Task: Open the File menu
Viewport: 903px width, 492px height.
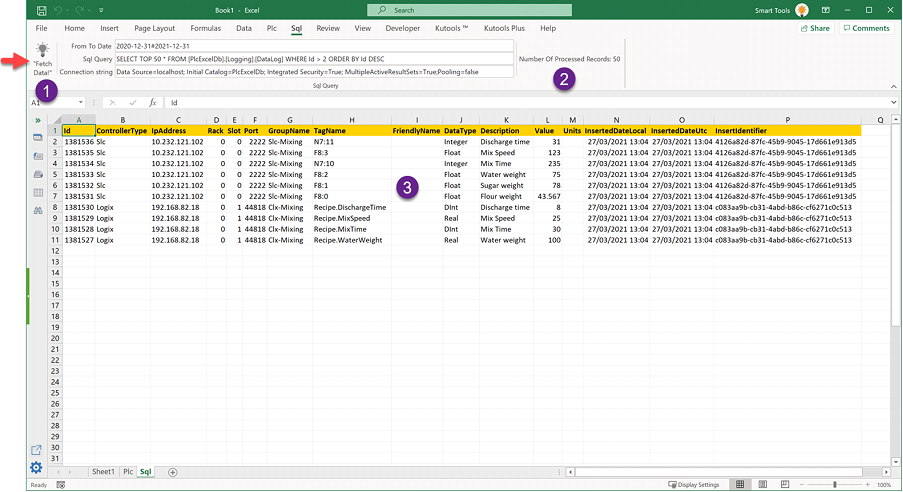Action: pos(41,28)
